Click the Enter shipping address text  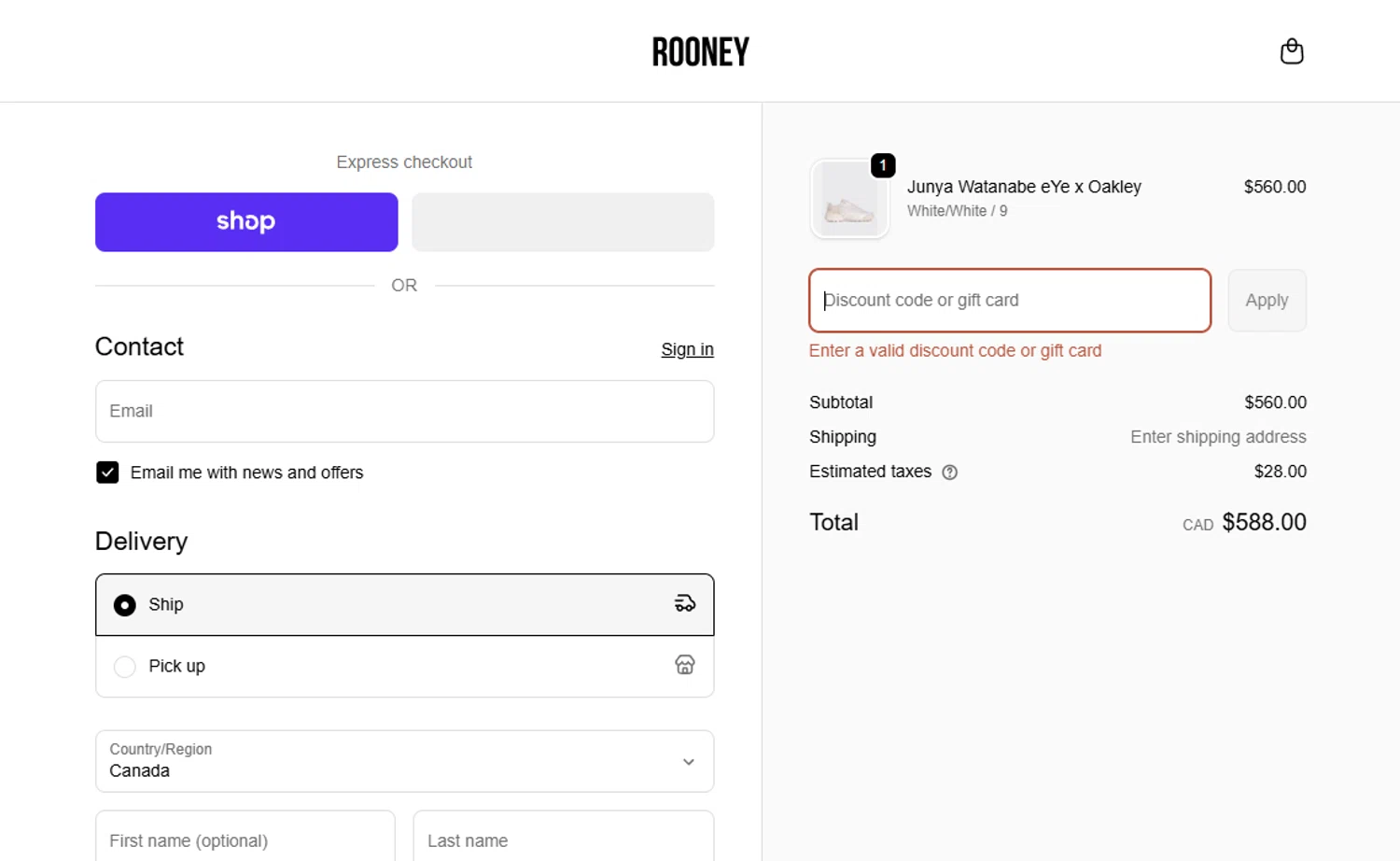click(x=1218, y=437)
